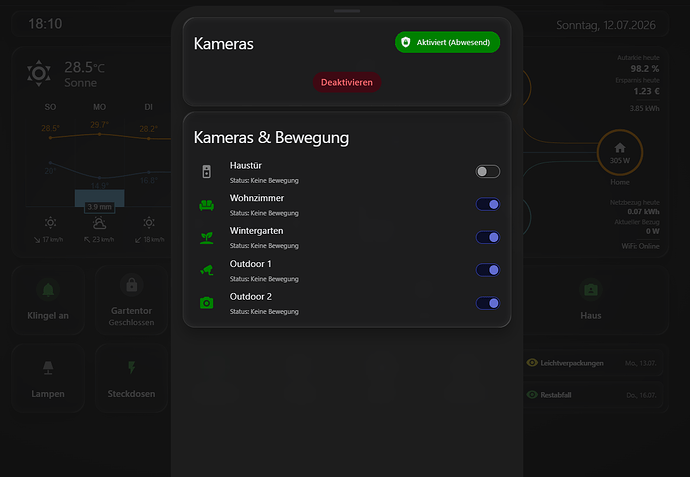Click the 28.5°C temperature reading
The image size is (690, 477).
tap(84, 67)
